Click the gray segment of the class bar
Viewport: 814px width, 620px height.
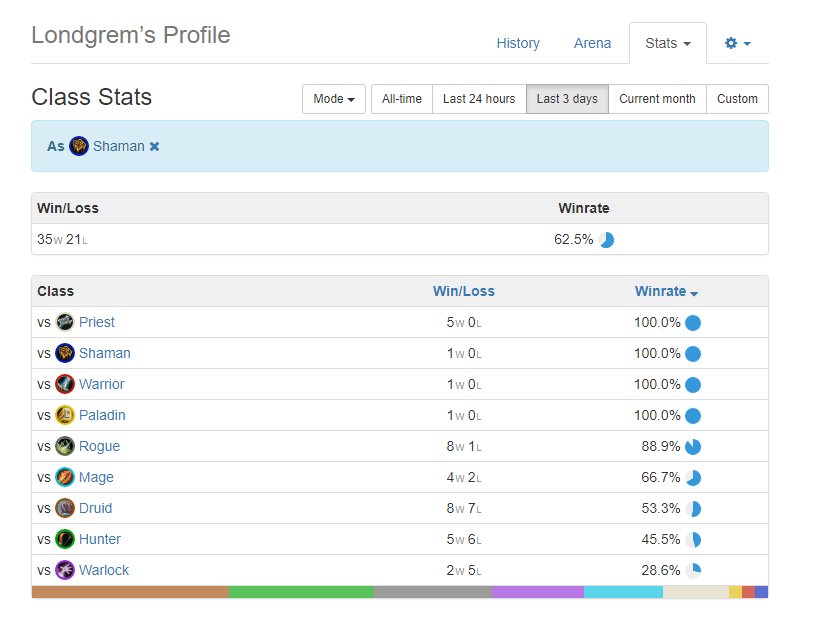[x=433, y=592]
